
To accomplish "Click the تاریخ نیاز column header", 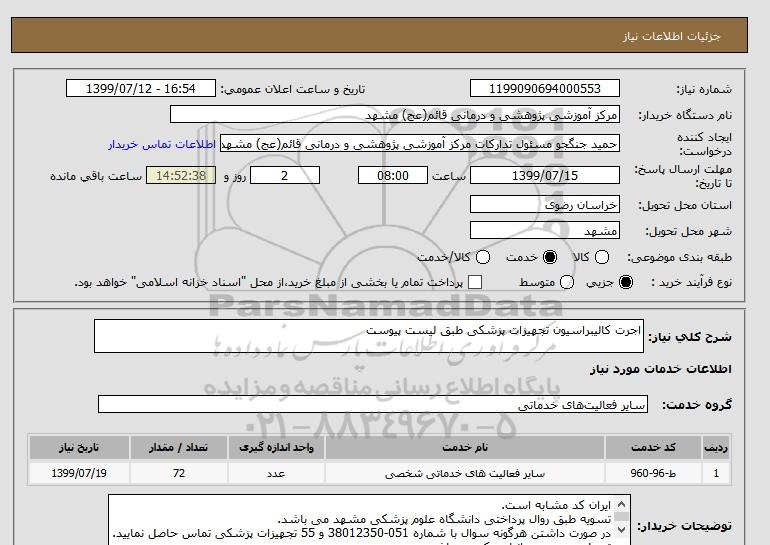I will (x=79, y=447).
